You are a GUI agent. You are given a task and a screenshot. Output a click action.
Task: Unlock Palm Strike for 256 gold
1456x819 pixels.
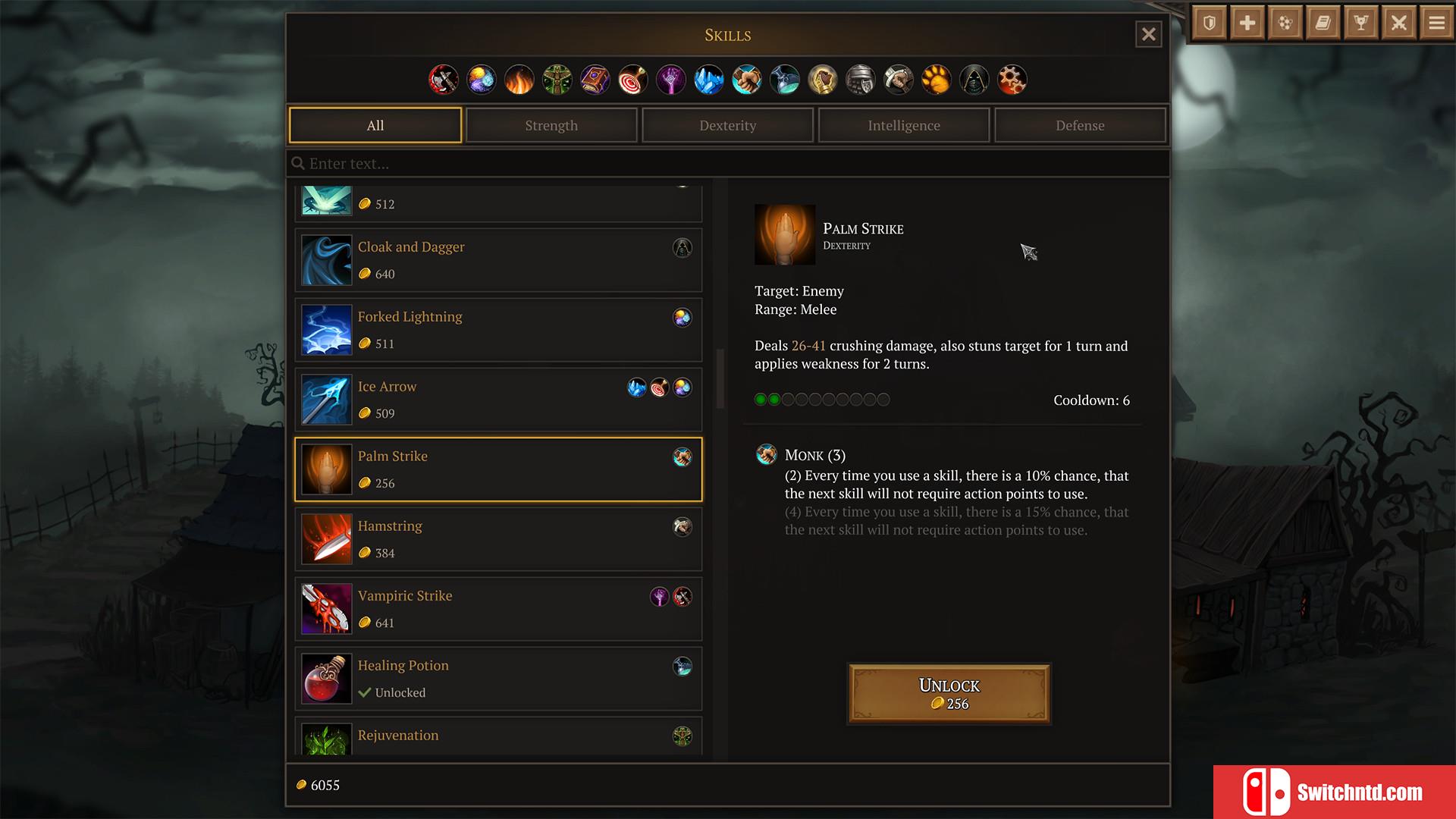[949, 693]
